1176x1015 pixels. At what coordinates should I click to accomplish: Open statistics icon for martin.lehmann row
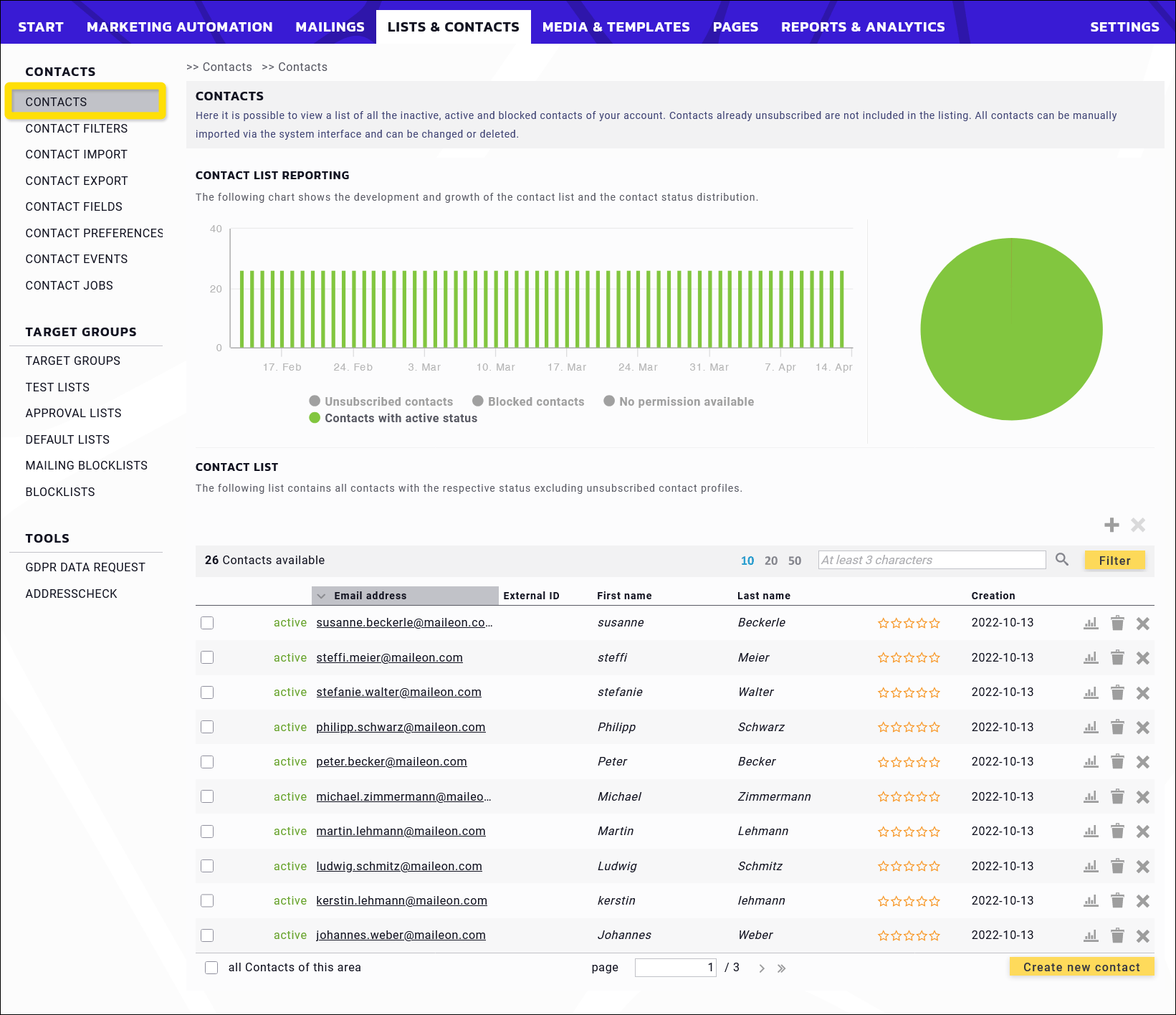(1091, 831)
